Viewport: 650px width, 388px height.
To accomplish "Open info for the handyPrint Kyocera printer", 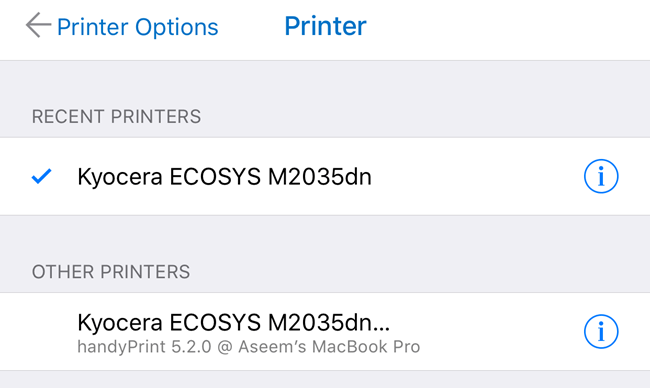I will tap(601, 332).
